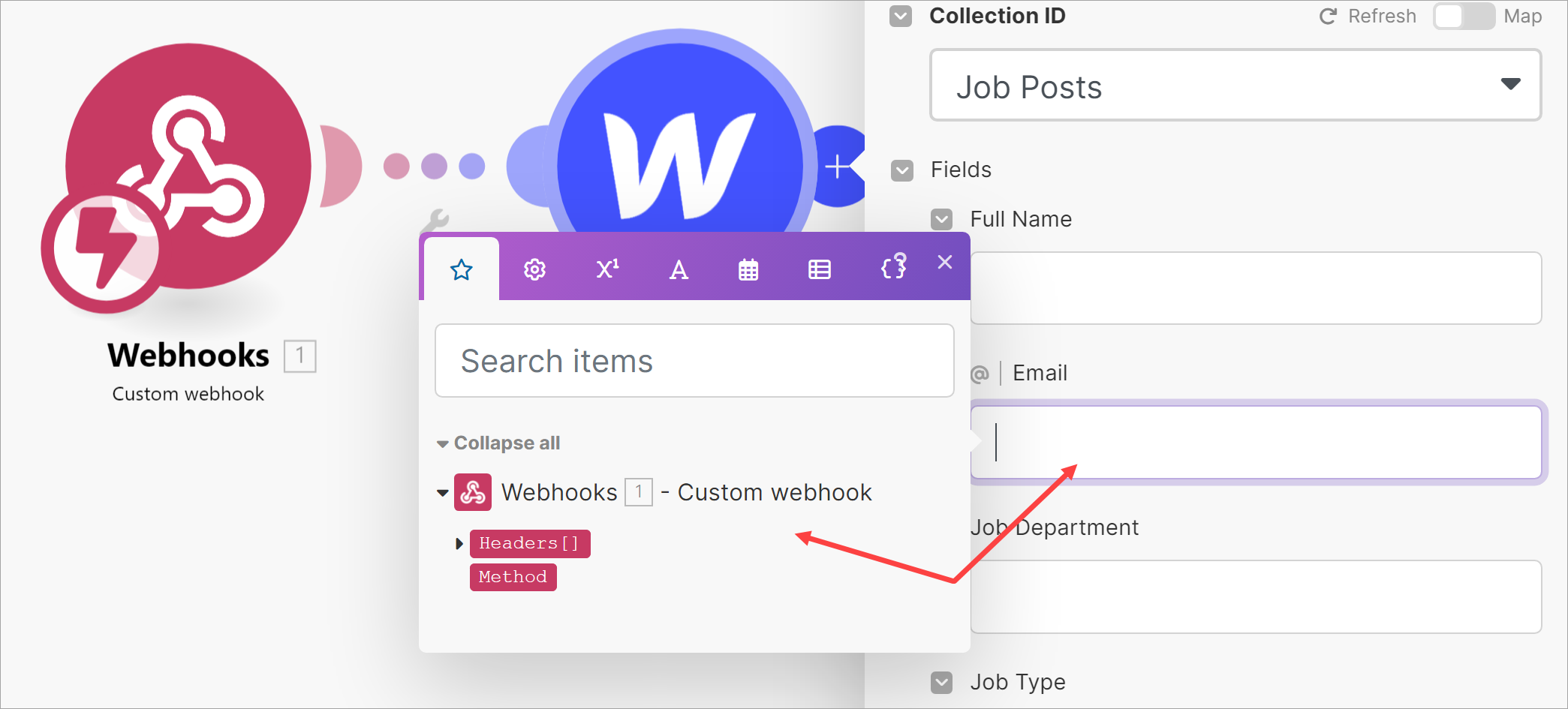Toggle the Fields section checkbox
Image resolution: width=1568 pixels, height=709 pixels.
[902, 170]
